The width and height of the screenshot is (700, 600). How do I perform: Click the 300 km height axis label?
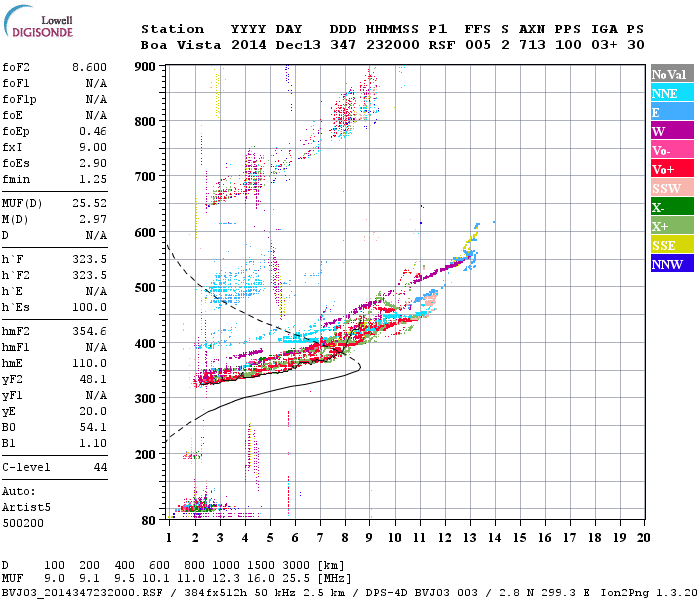145,398
